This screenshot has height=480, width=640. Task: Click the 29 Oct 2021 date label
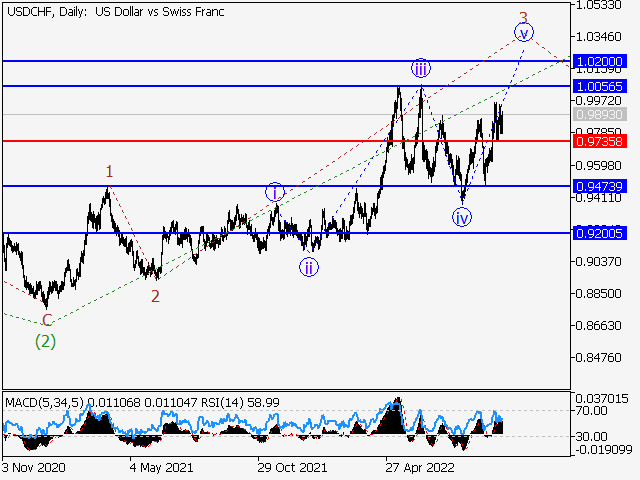point(292,468)
